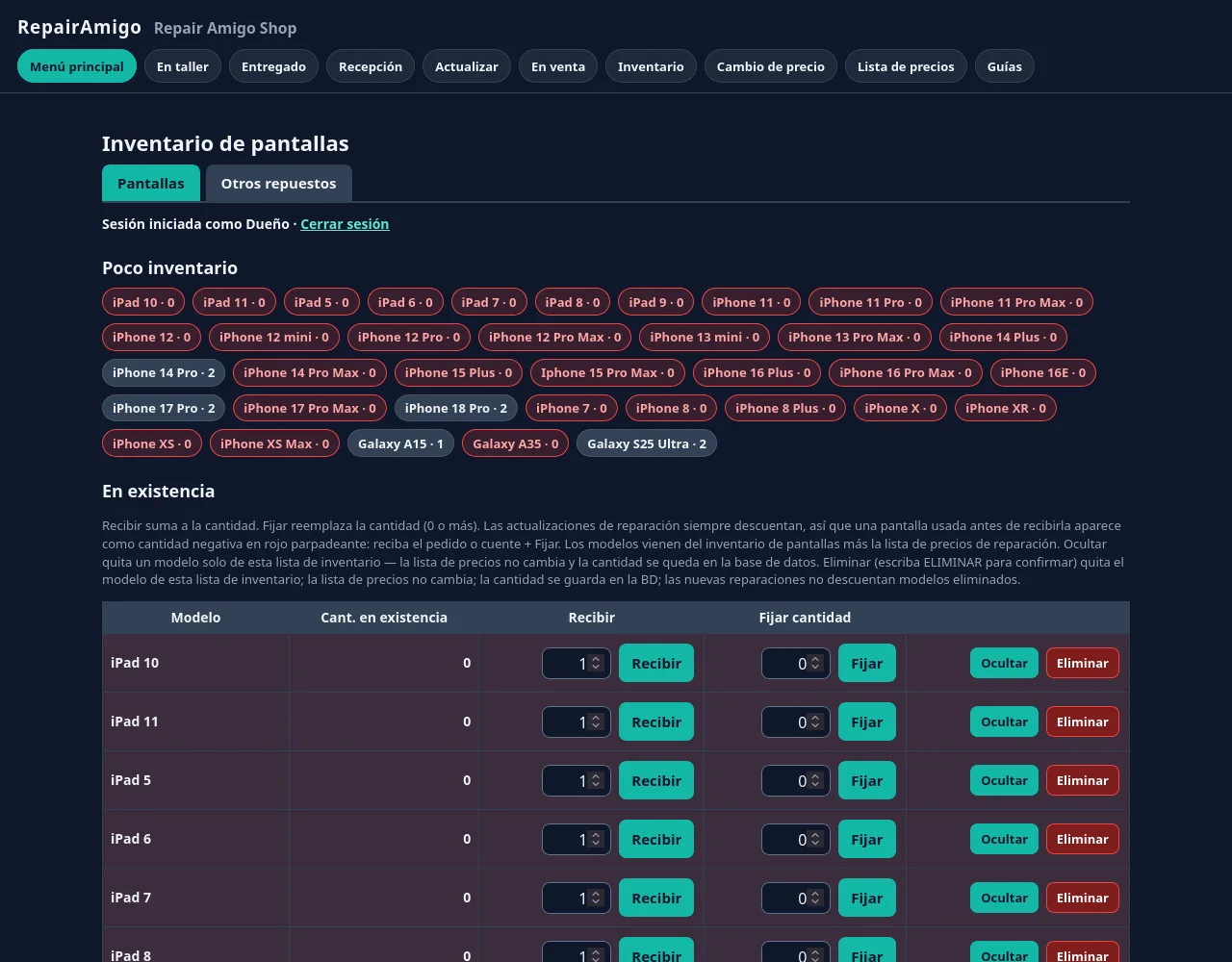Click the iPhone 11 Pro Max · 0 chip

1016,302
